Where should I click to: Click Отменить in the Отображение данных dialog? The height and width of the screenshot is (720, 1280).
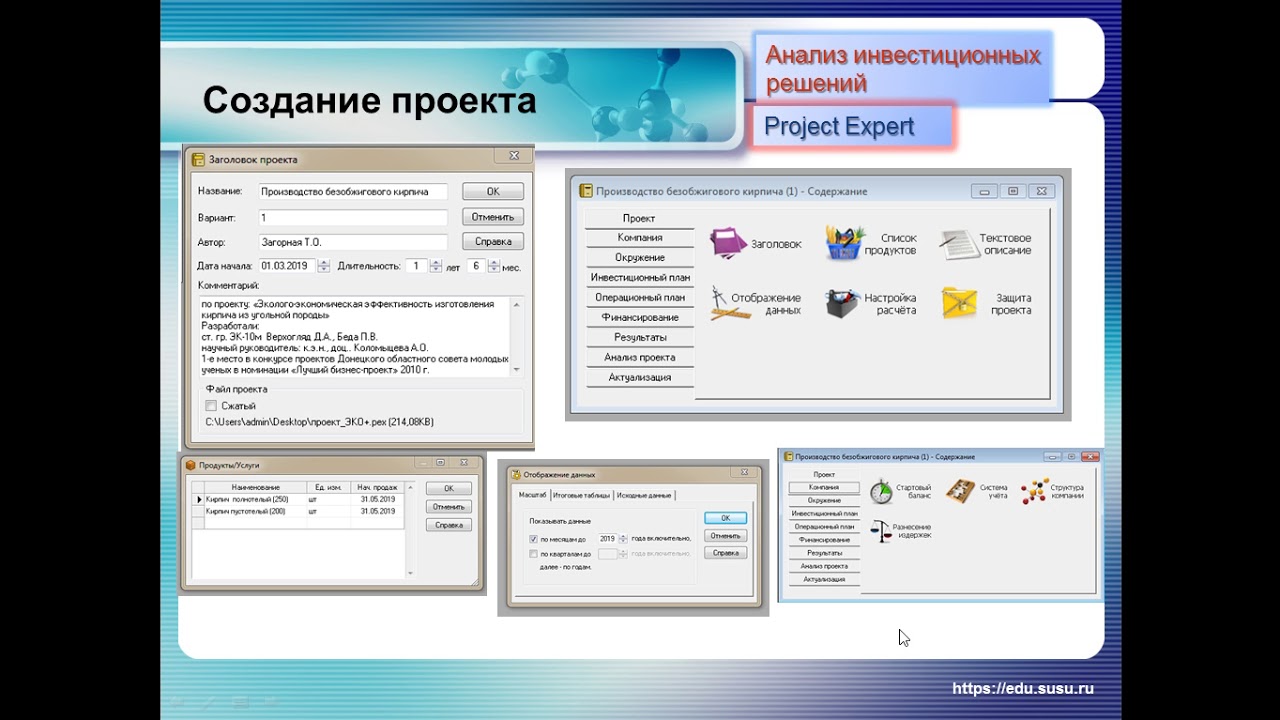pyautogui.click(x=725, y=535)
